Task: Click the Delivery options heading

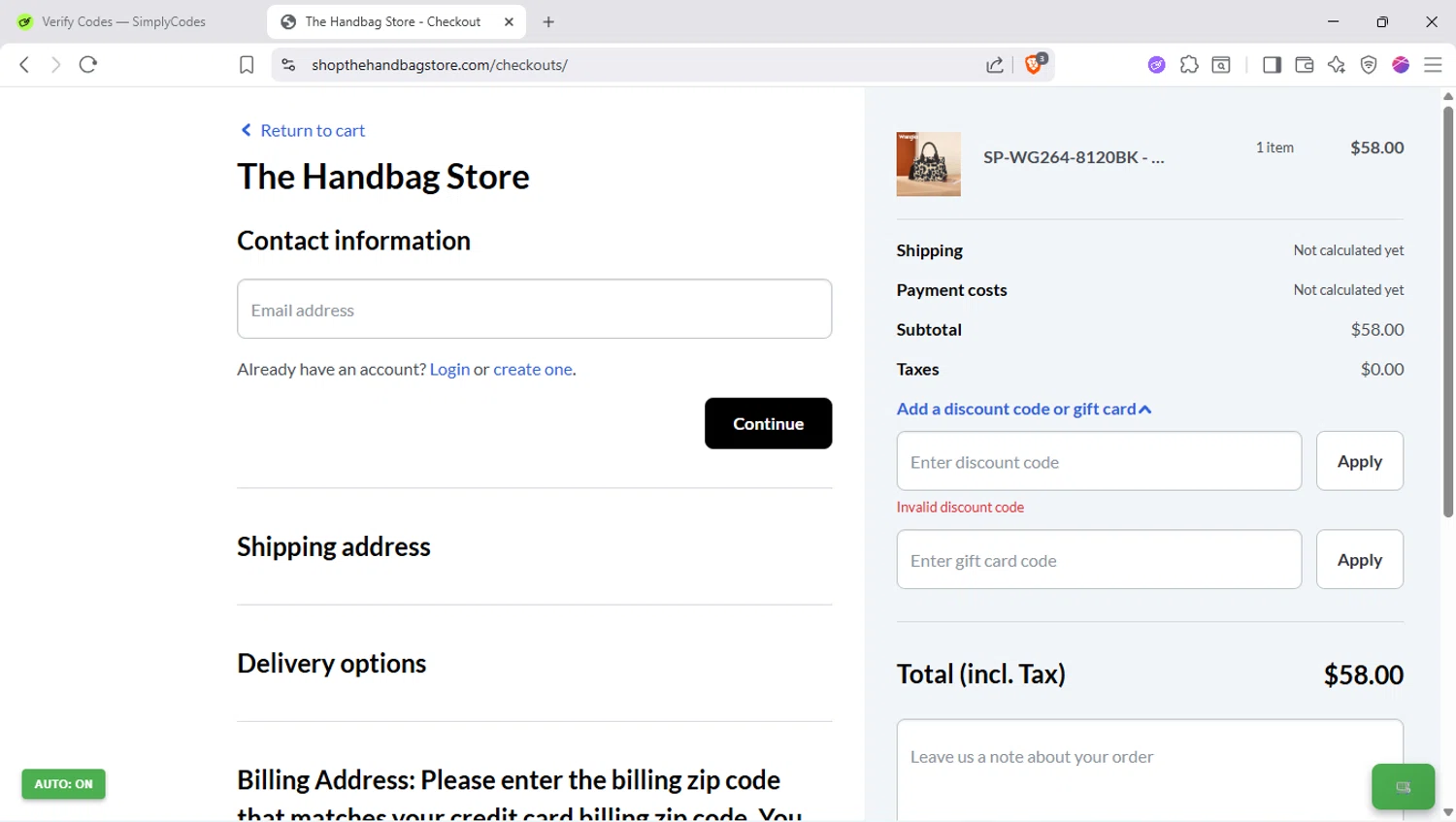Action: click(x=332, y=663)
